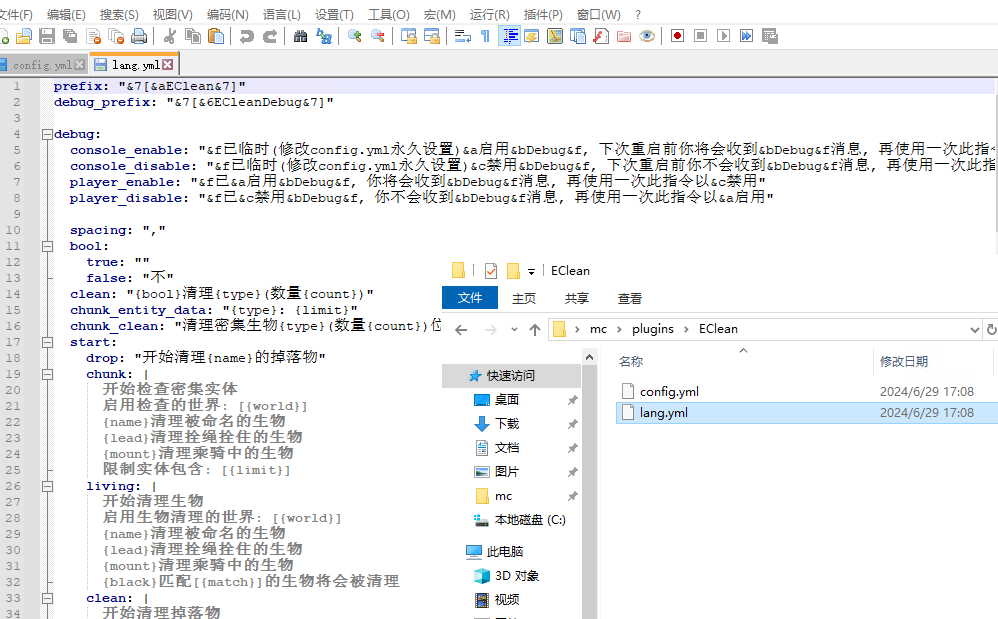The image size is (998, 619).
Task: Toggle synchronized horizontal scrolling
Action: pyautogui.click(x=432, y=36)
